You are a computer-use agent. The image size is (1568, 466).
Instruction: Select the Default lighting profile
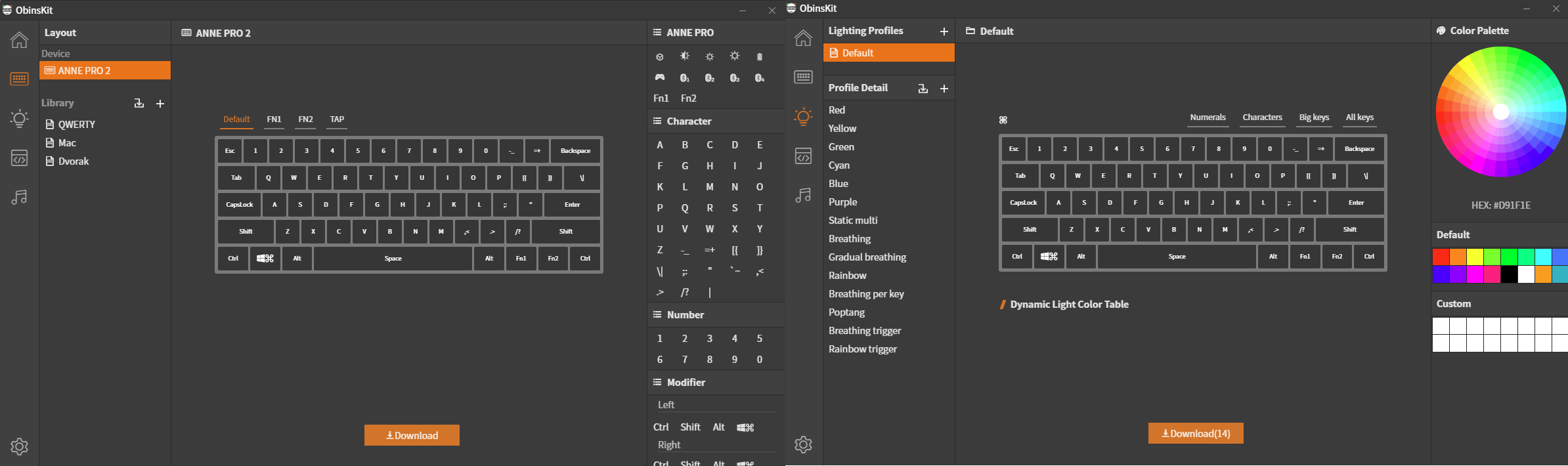(889, 53)
